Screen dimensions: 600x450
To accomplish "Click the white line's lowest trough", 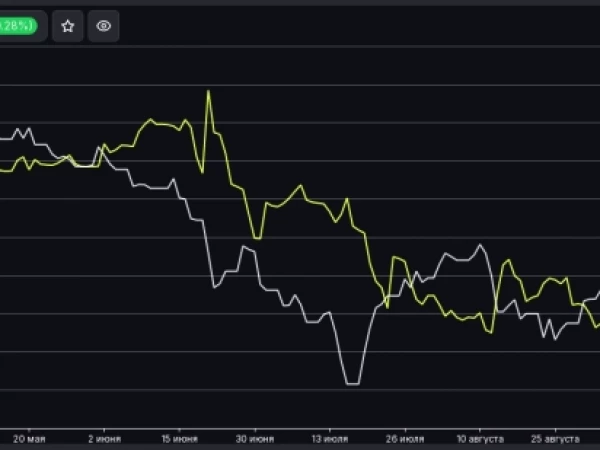I will (x=352, y=383).
